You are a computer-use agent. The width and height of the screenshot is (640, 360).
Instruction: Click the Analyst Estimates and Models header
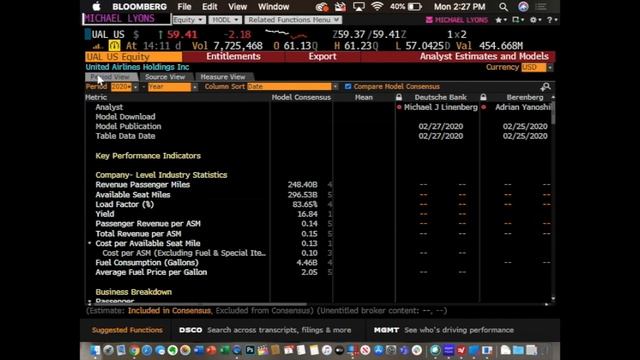coord(484,56)
